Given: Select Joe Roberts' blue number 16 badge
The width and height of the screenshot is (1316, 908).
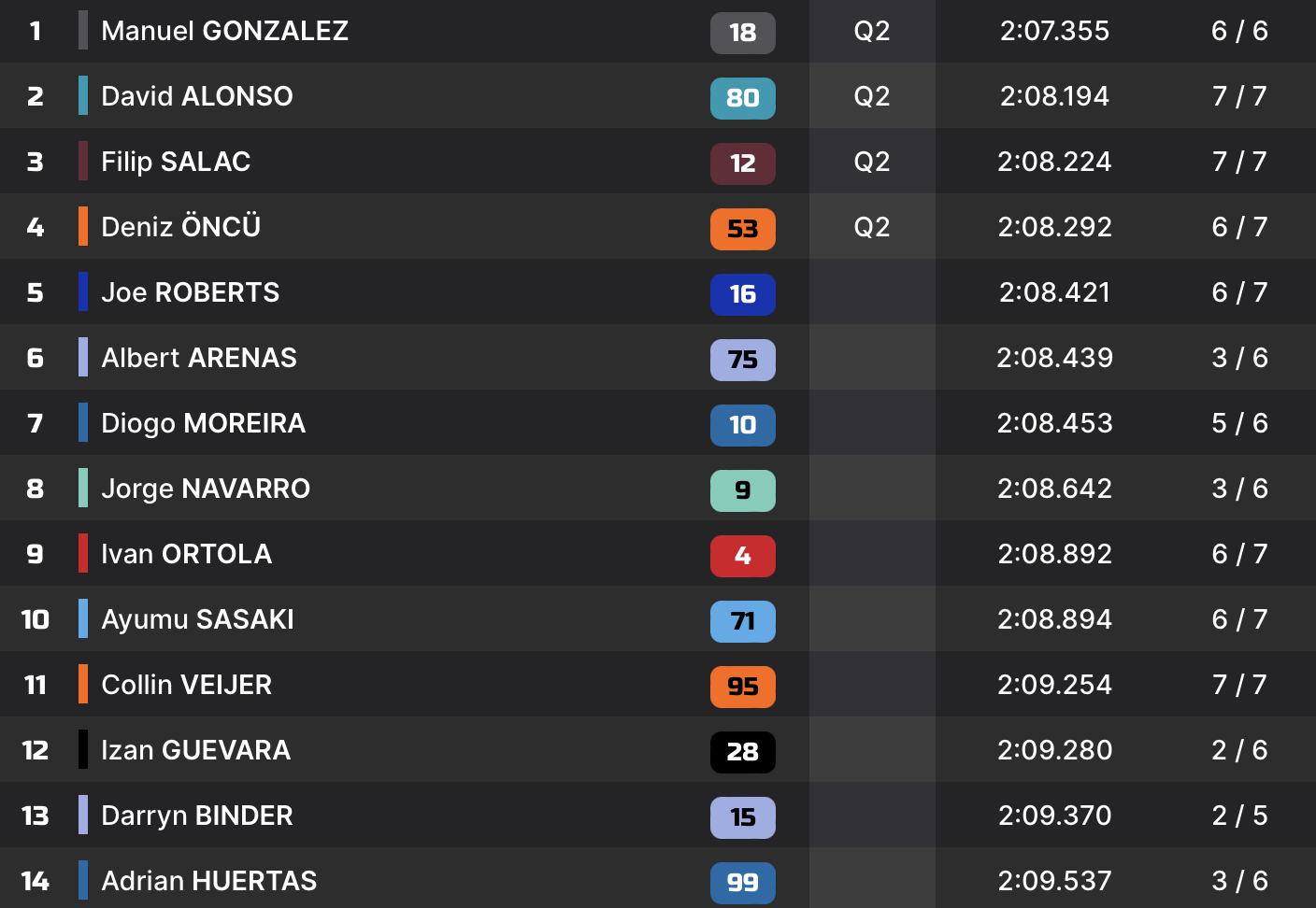Looking at the screenshot, I should click(x=742, y=294).
